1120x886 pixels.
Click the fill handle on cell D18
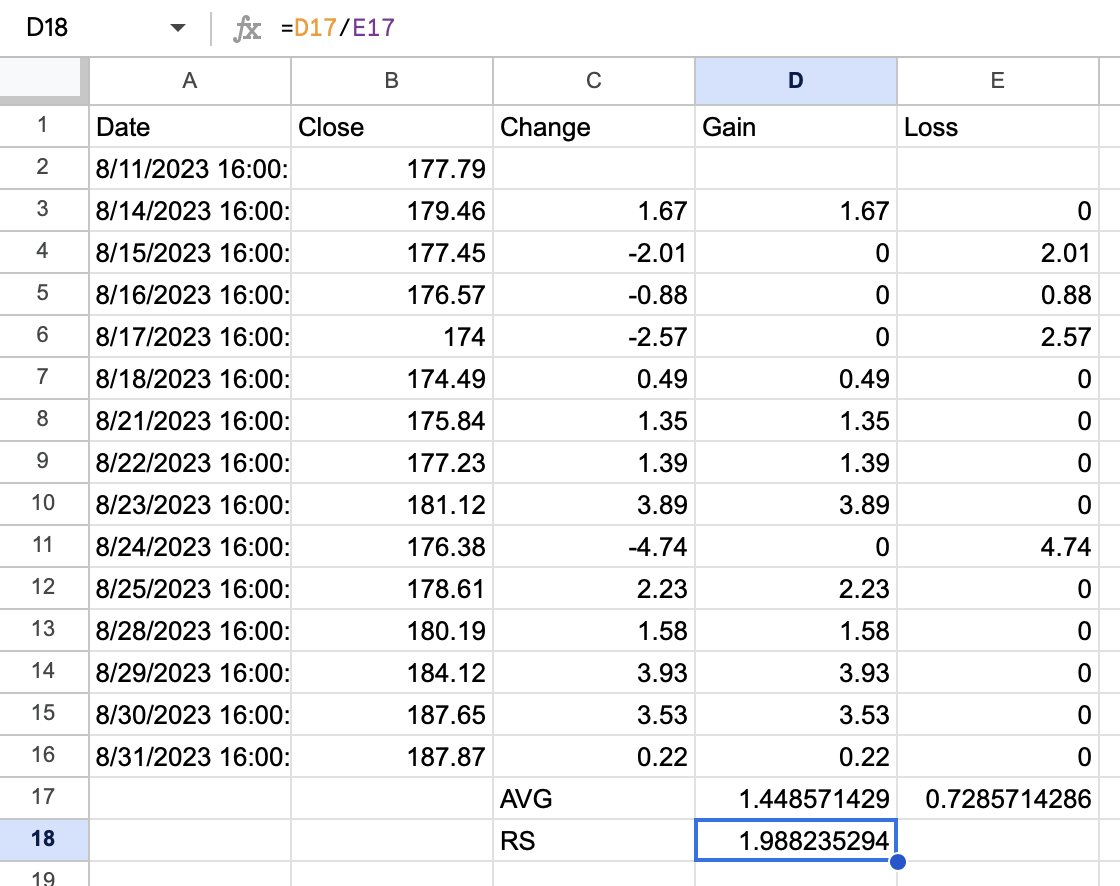898,862
